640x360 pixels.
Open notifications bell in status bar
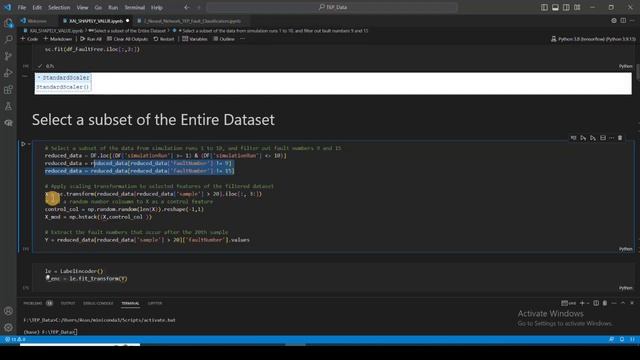(622, 339)
